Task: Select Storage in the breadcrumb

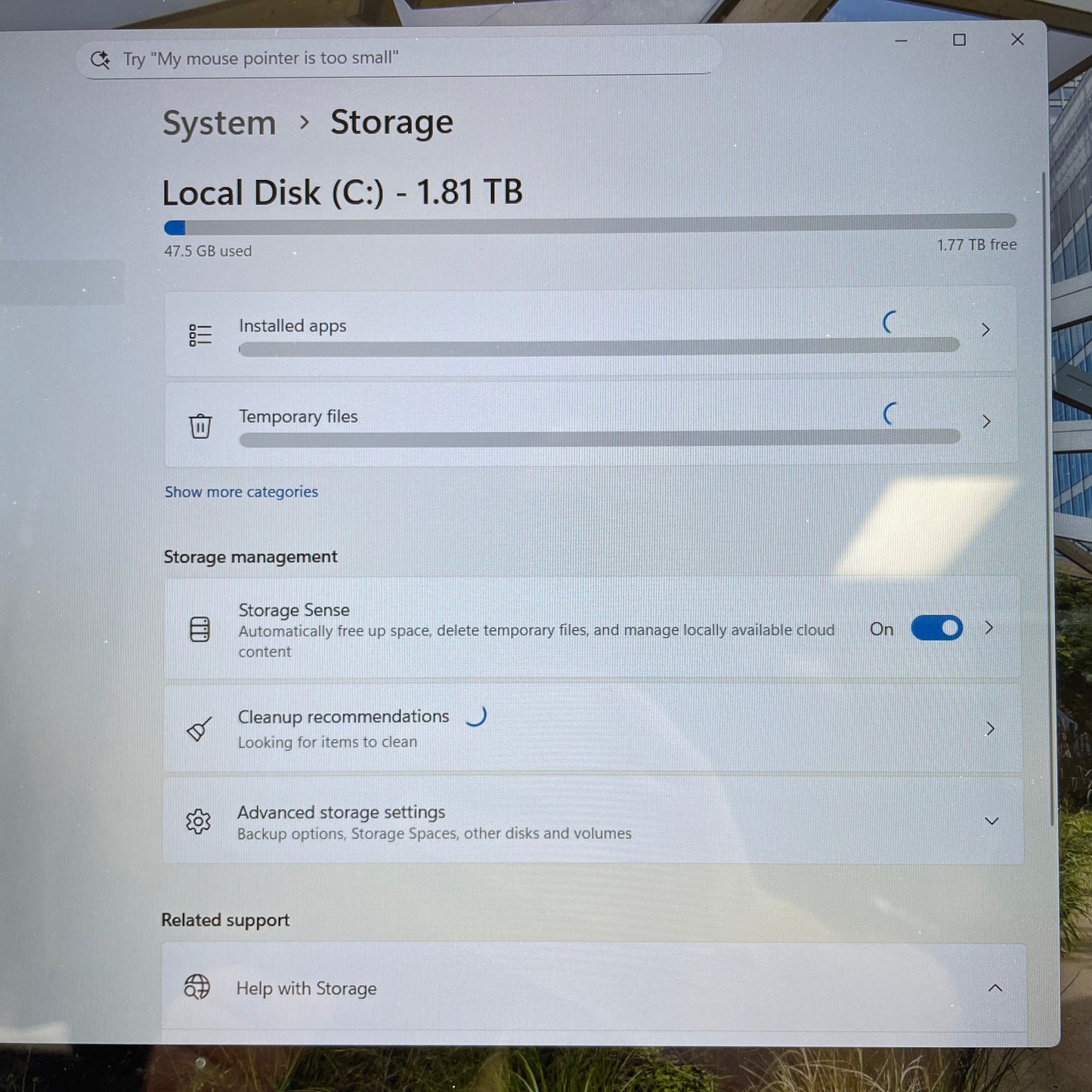Action: coord(391,122)
